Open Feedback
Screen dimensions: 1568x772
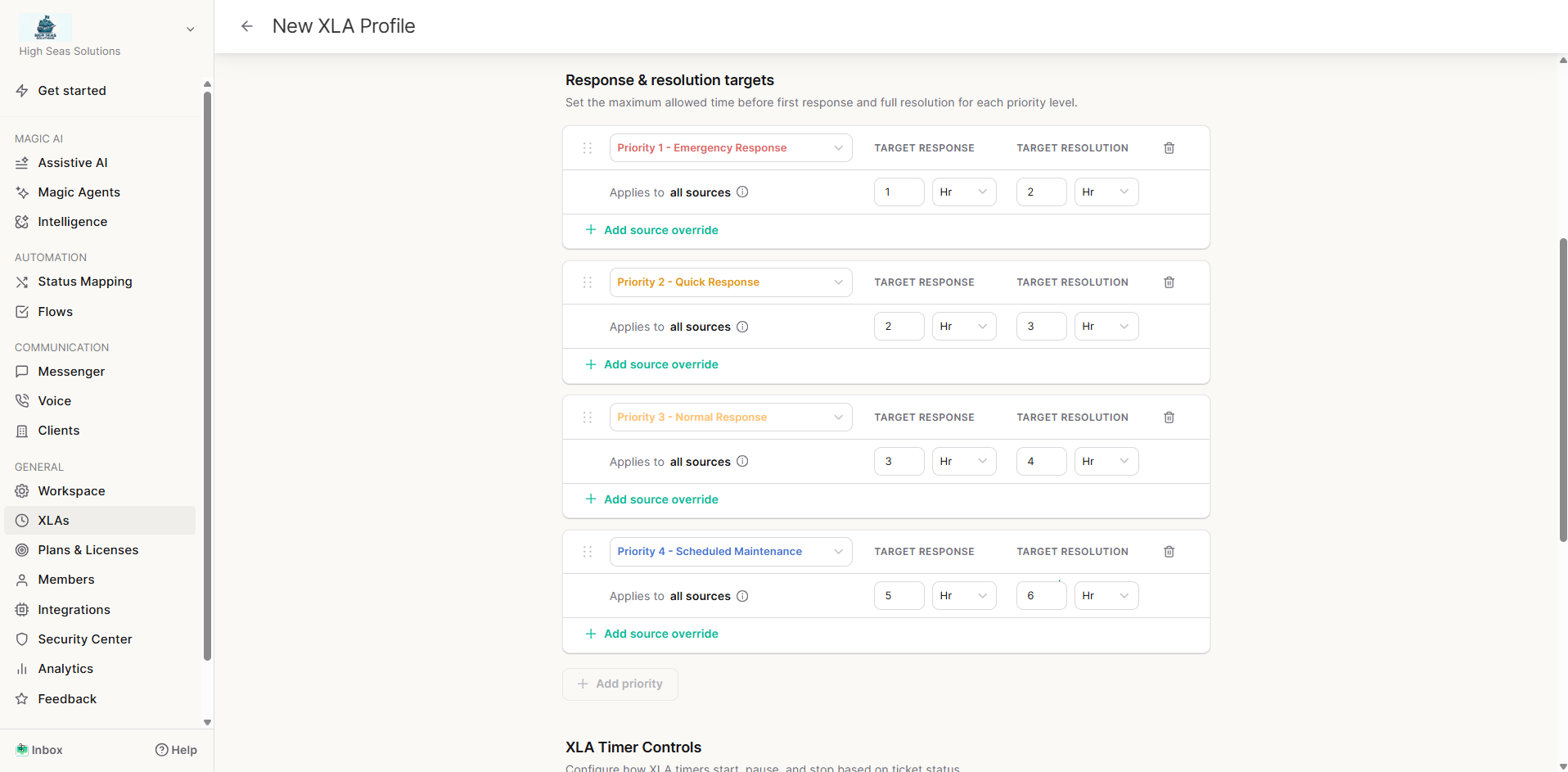pyautogui.click(x=100, y=699)
